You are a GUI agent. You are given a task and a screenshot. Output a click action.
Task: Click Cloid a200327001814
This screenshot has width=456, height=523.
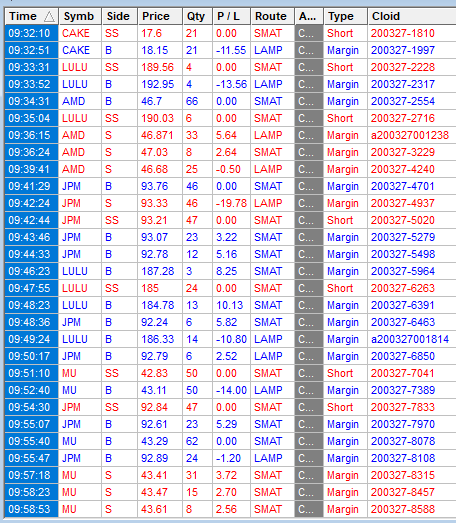pyautogui.click(x=410, y=340)
